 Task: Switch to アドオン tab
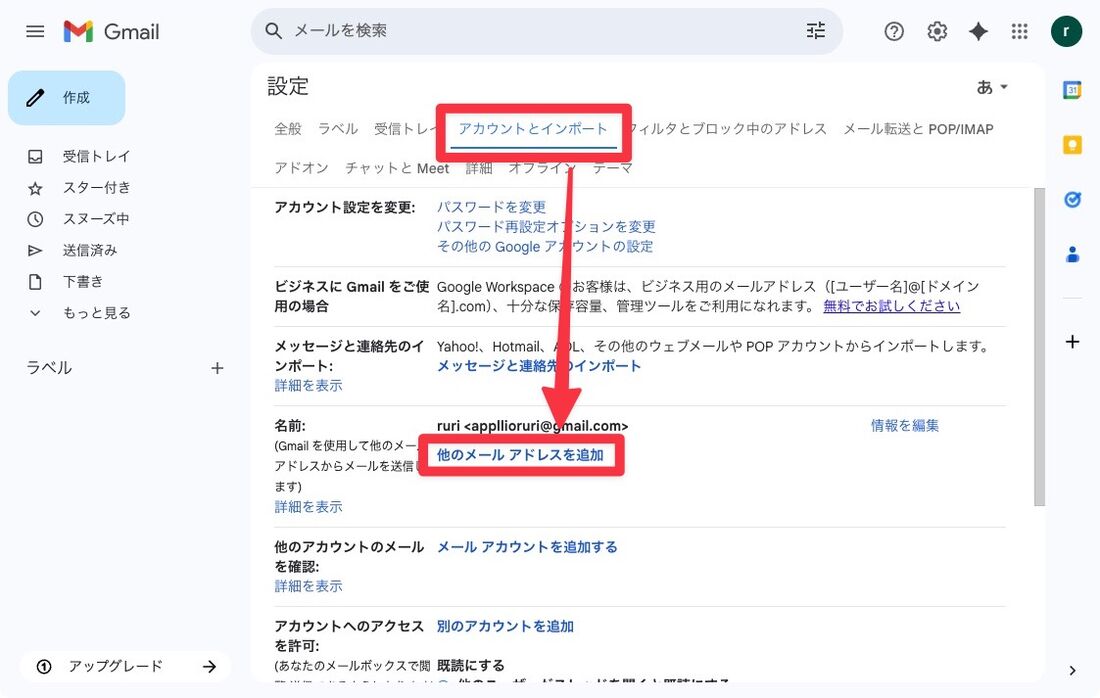pos(301,168)
